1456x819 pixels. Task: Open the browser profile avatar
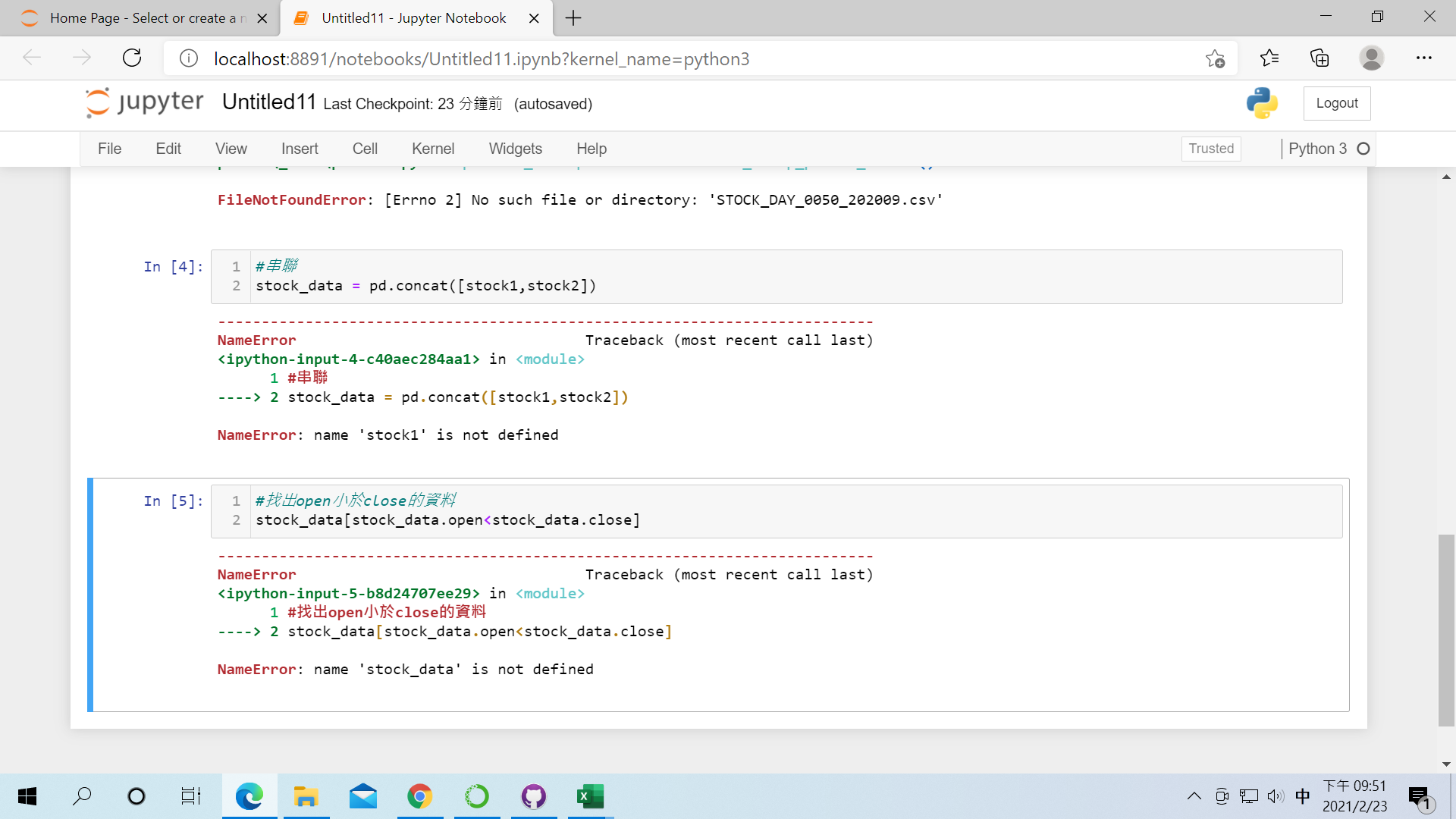pos(1371,58)
